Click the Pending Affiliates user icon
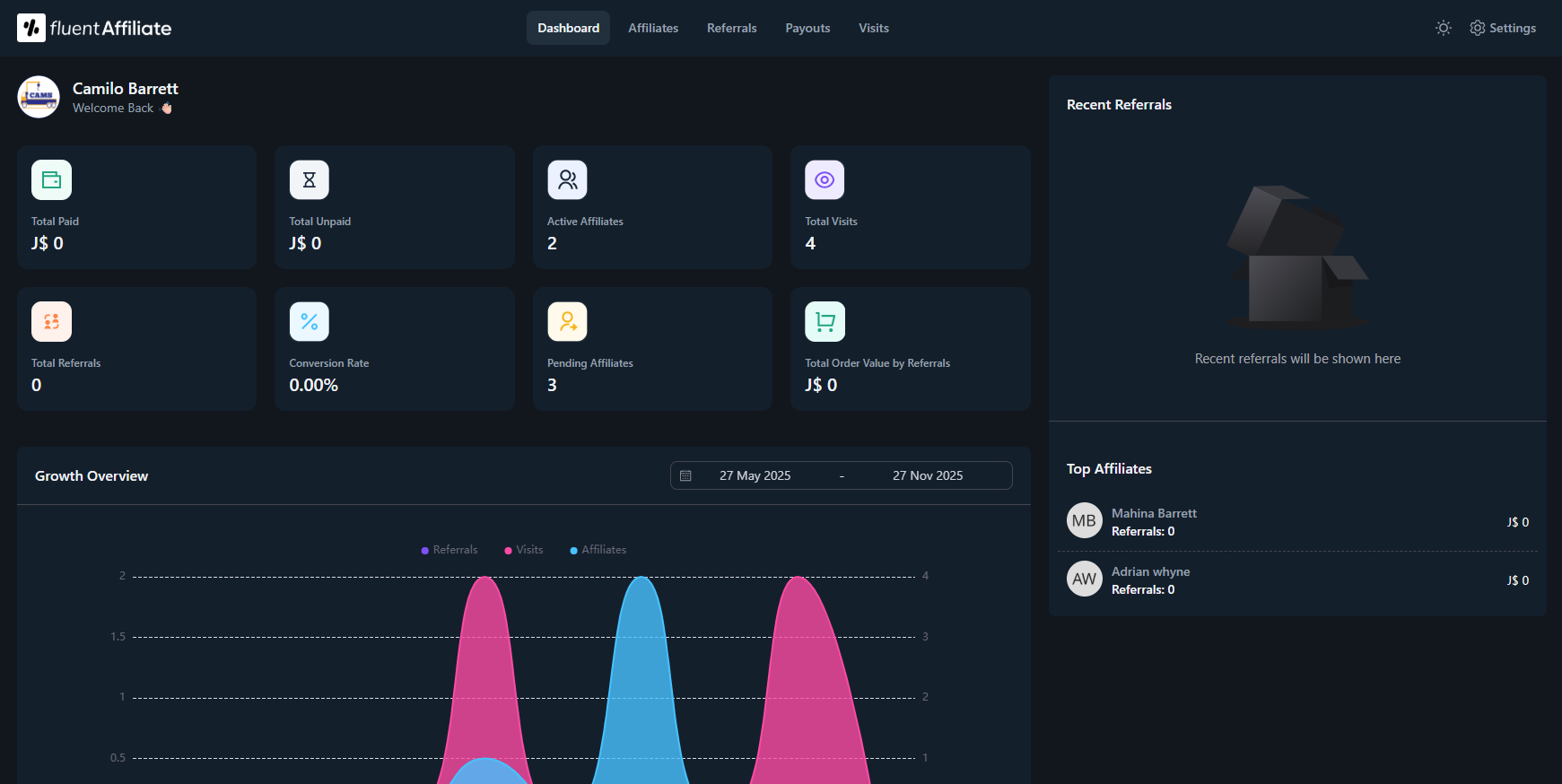This screenshot has width=1562, height=784. point(567,322)
